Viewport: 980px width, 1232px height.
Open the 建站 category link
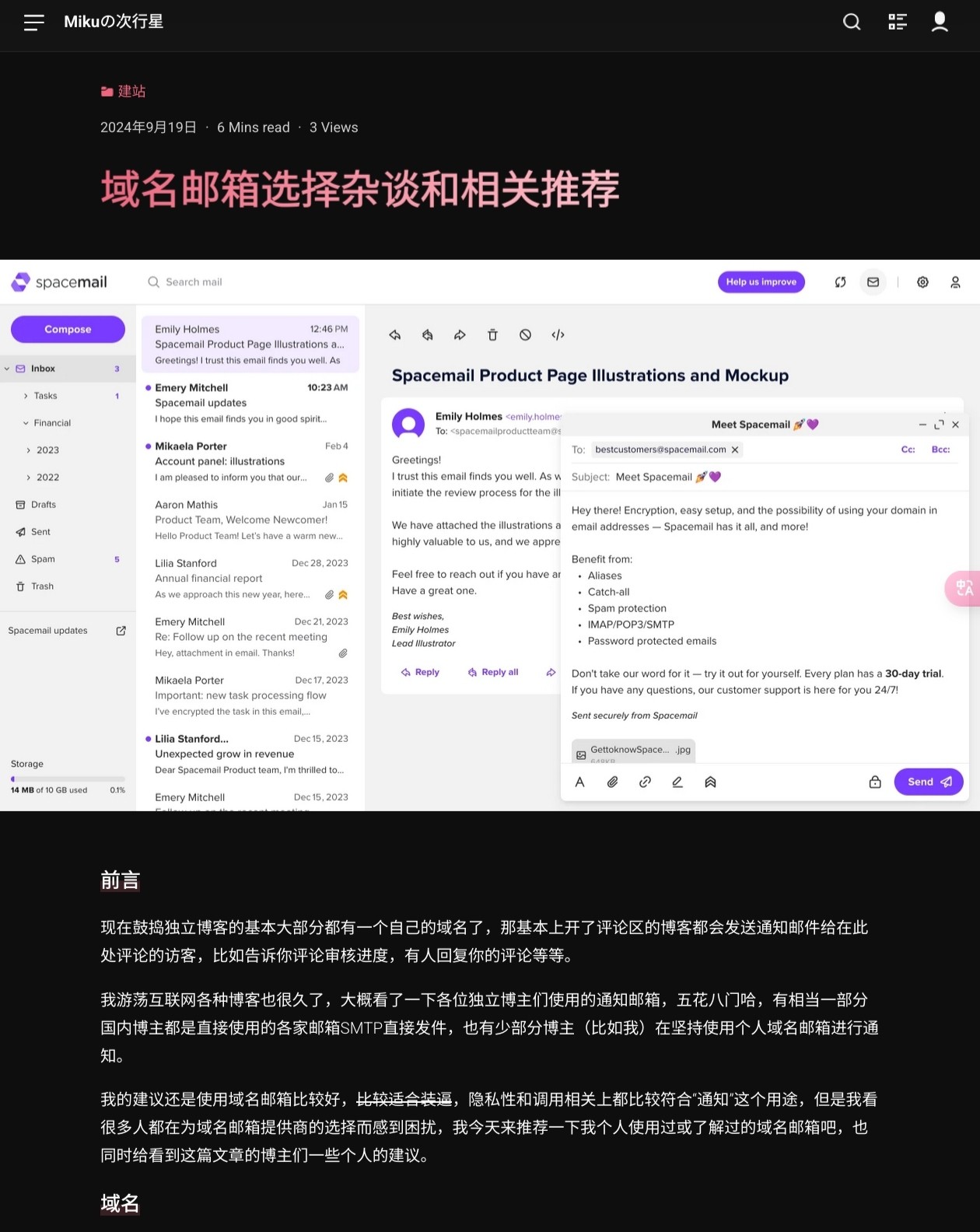click(124, 91)
